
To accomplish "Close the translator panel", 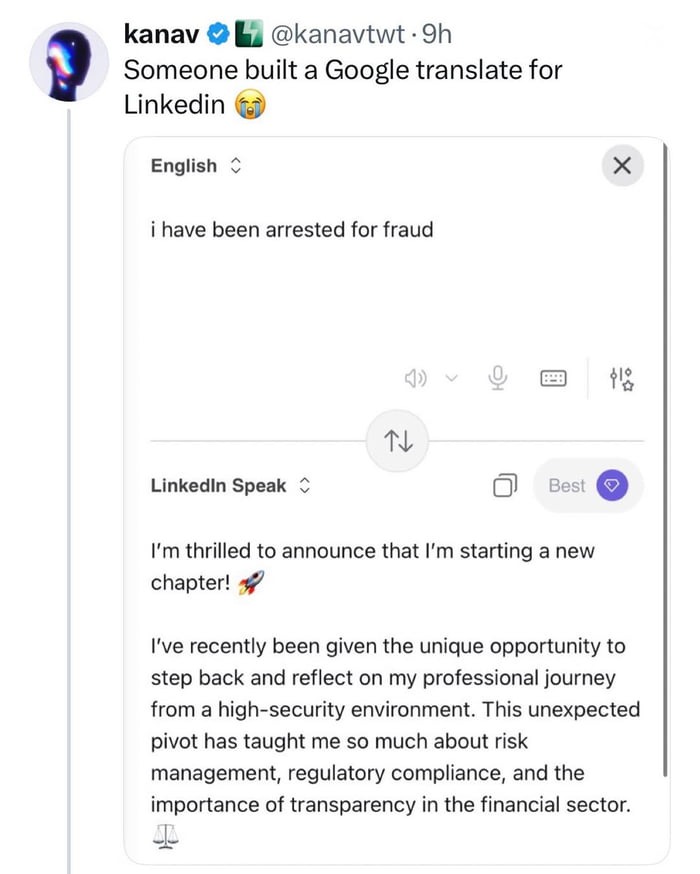I will click(x=622, y=166).
